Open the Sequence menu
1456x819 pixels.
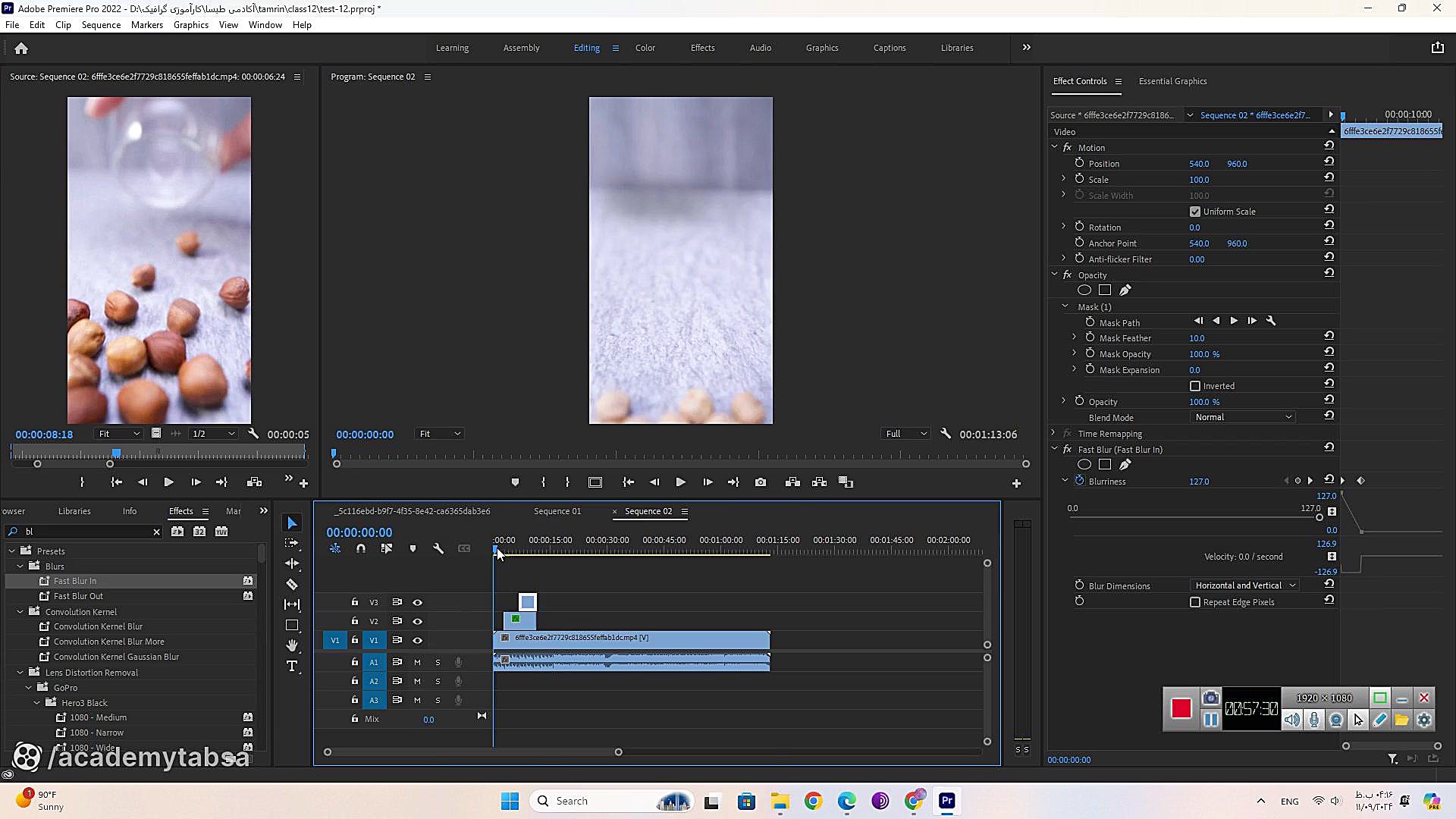[101, 24]
